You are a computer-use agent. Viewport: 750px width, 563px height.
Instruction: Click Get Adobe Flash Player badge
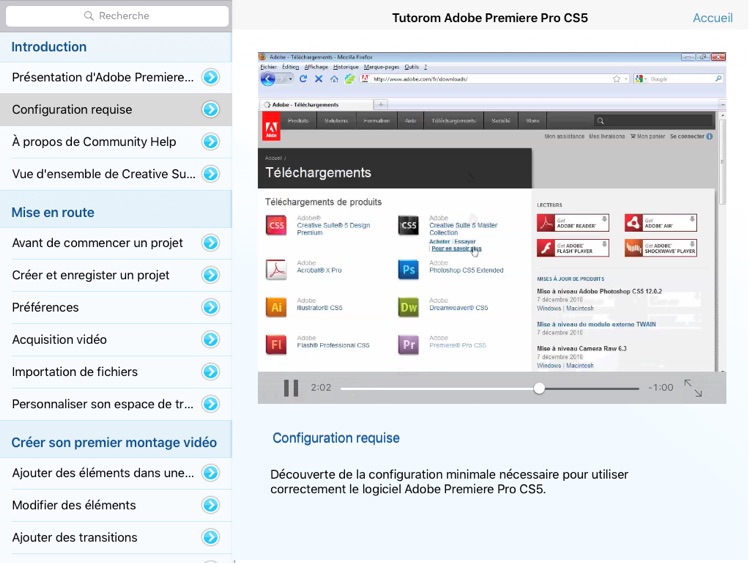(573, 248)
